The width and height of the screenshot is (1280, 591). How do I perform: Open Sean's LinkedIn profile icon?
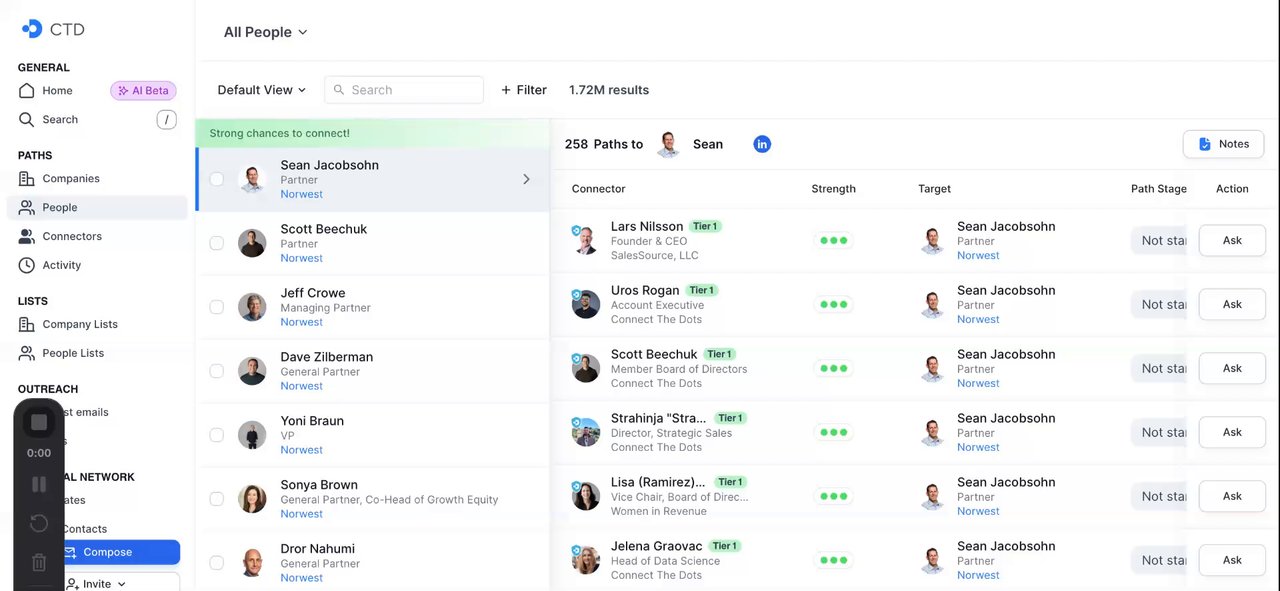pos(762,144)
